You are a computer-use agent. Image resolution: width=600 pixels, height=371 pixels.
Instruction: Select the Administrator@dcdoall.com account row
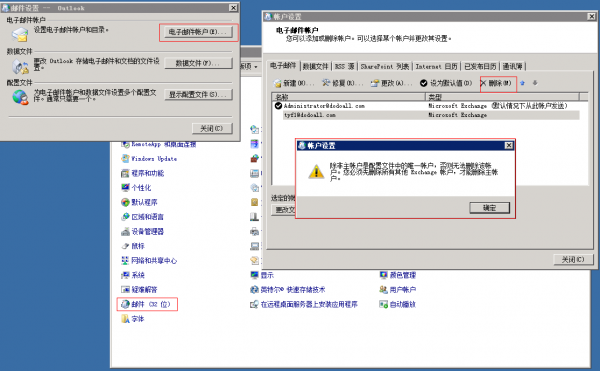(x=427, y=106)
